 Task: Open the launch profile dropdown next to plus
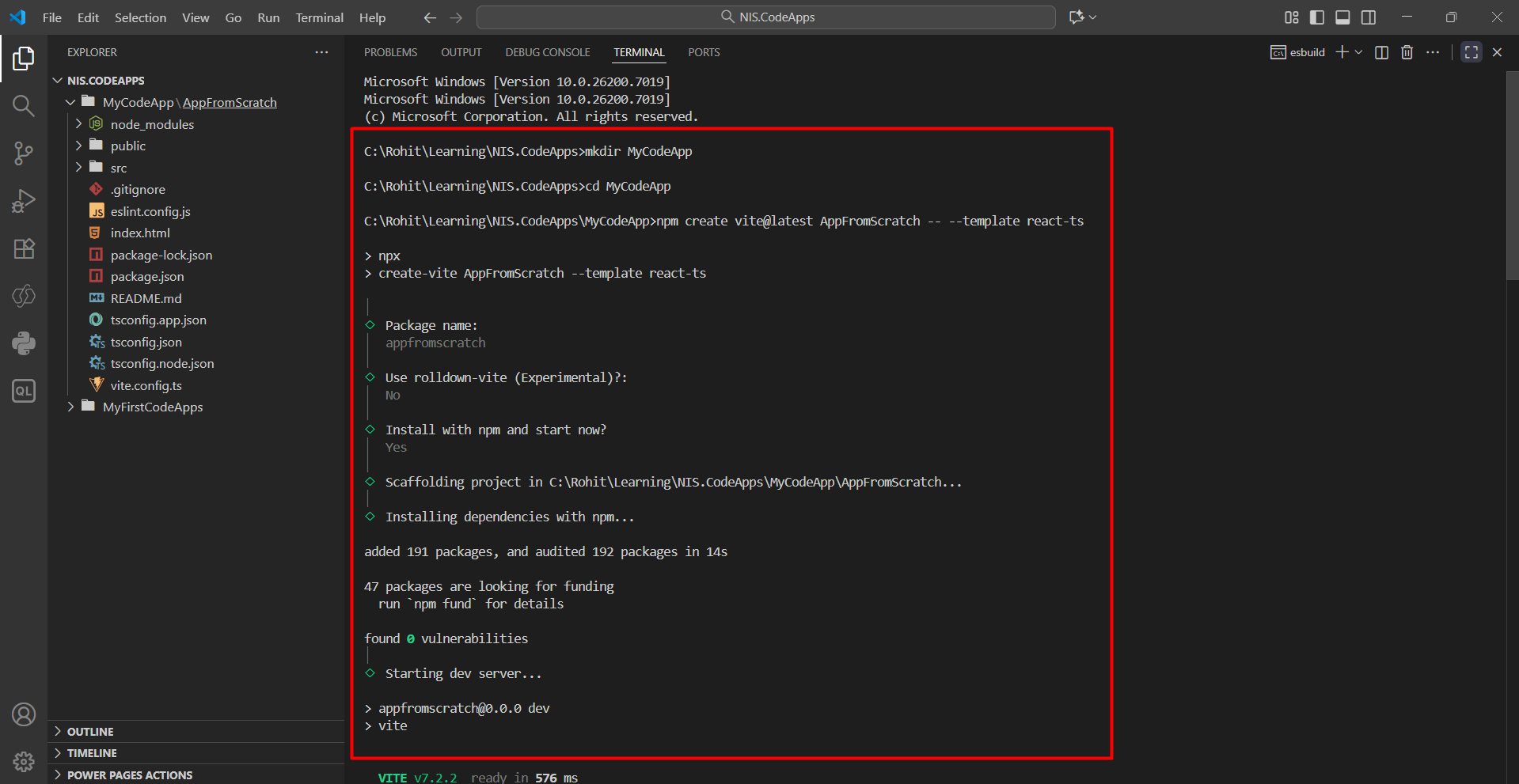point(1359,52)
